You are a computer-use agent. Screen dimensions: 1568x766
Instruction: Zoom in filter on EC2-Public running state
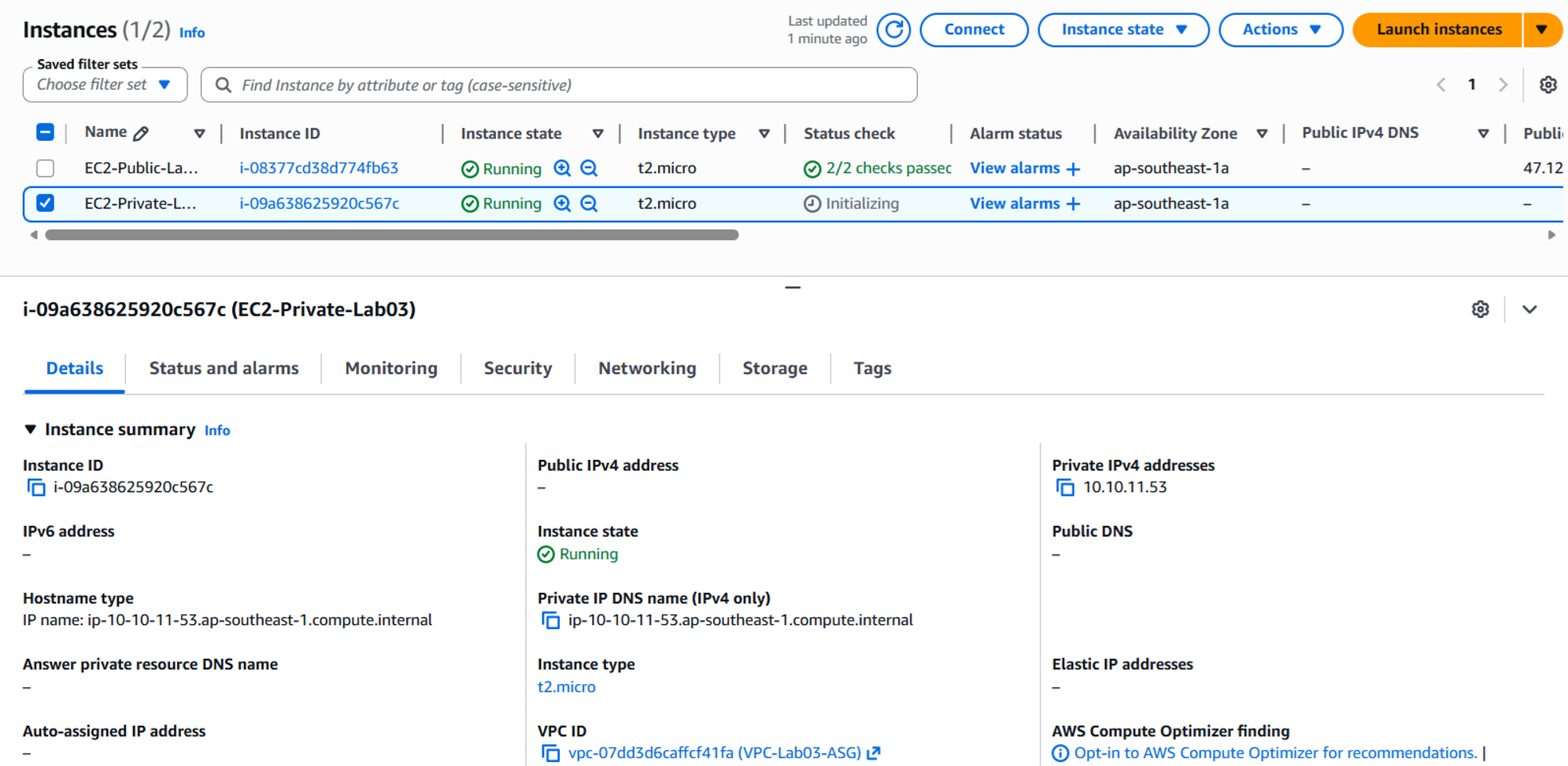(562, 168)
